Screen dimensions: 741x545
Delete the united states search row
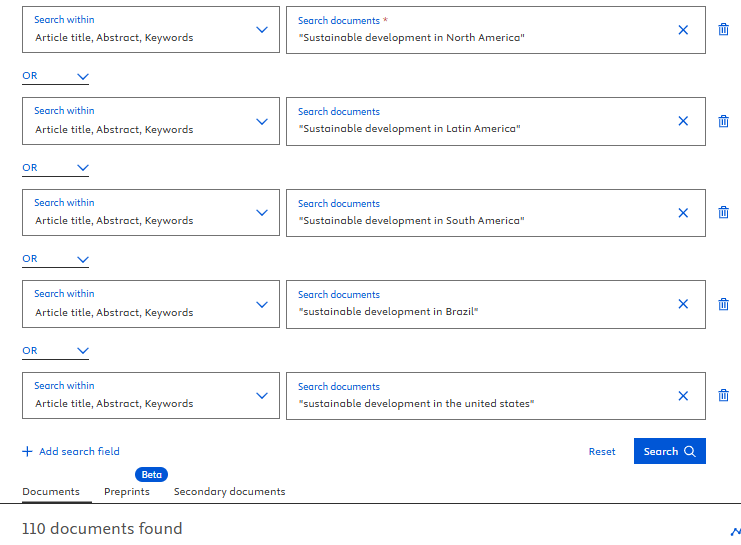pyautogui.click(x=723, y=396)
